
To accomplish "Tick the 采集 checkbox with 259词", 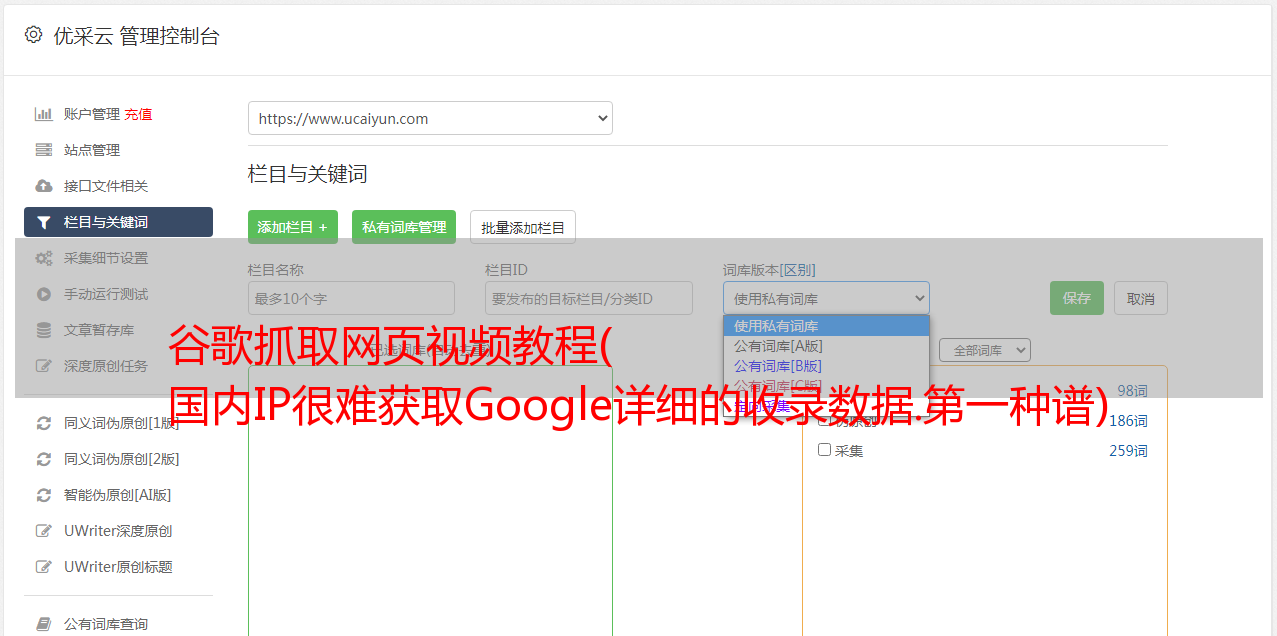I will [825, 450].
